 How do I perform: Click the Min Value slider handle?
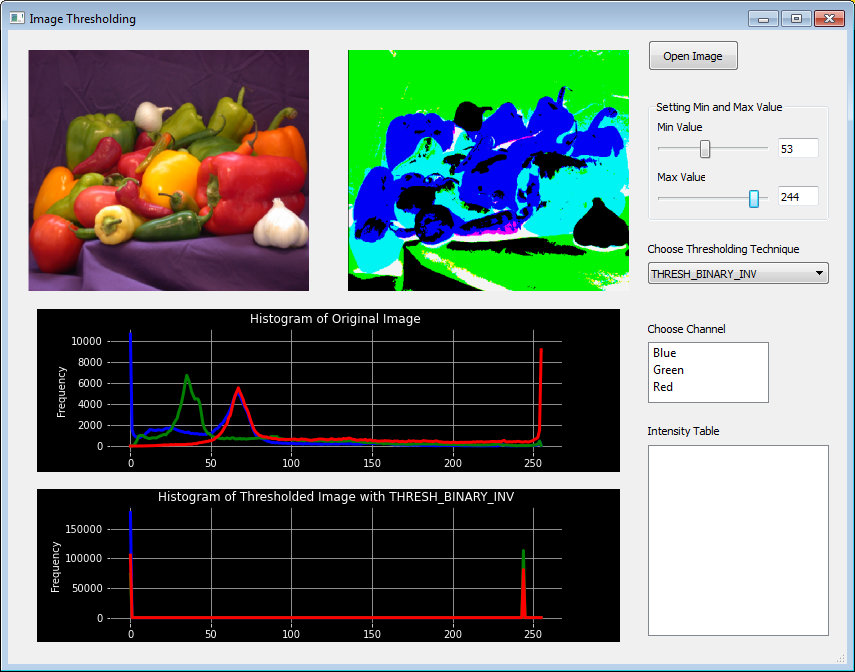[705, 147]
